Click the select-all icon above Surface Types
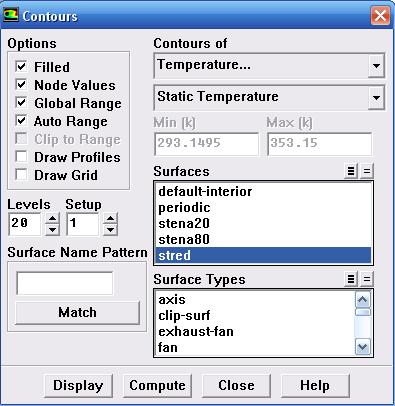 click(351, 279)
